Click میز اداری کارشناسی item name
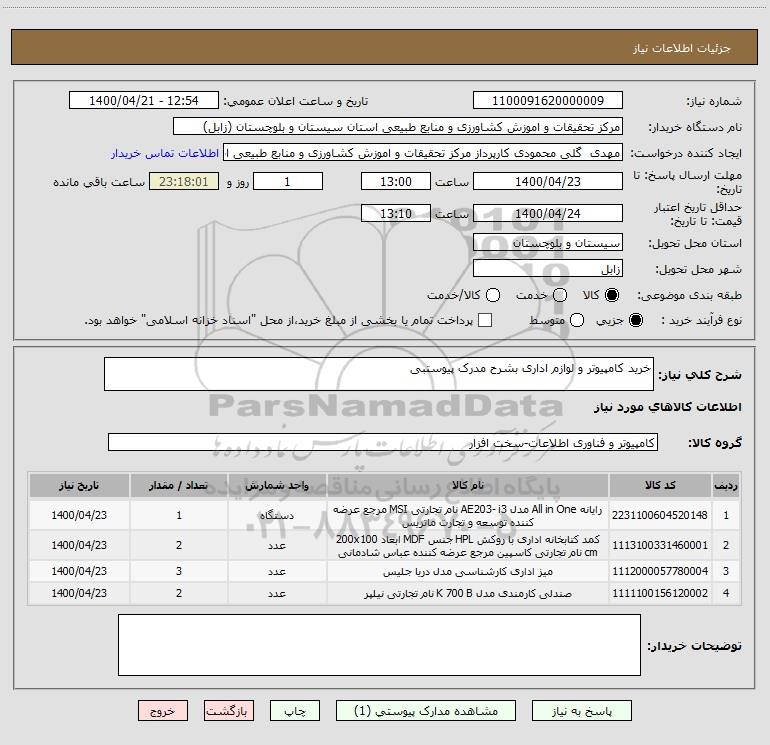 tap(468, 571)
